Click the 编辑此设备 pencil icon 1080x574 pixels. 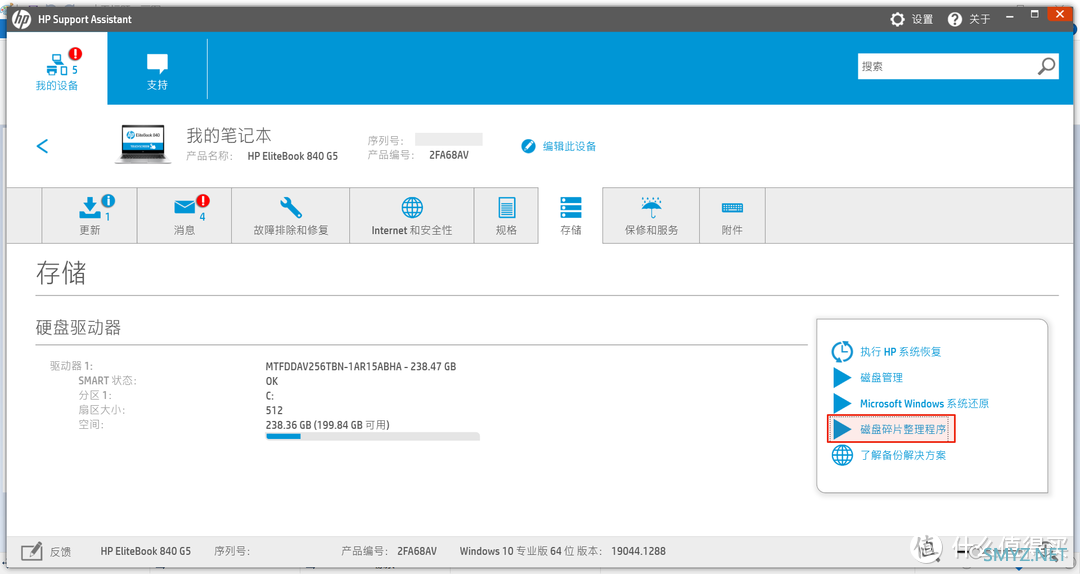coord(528,146)
